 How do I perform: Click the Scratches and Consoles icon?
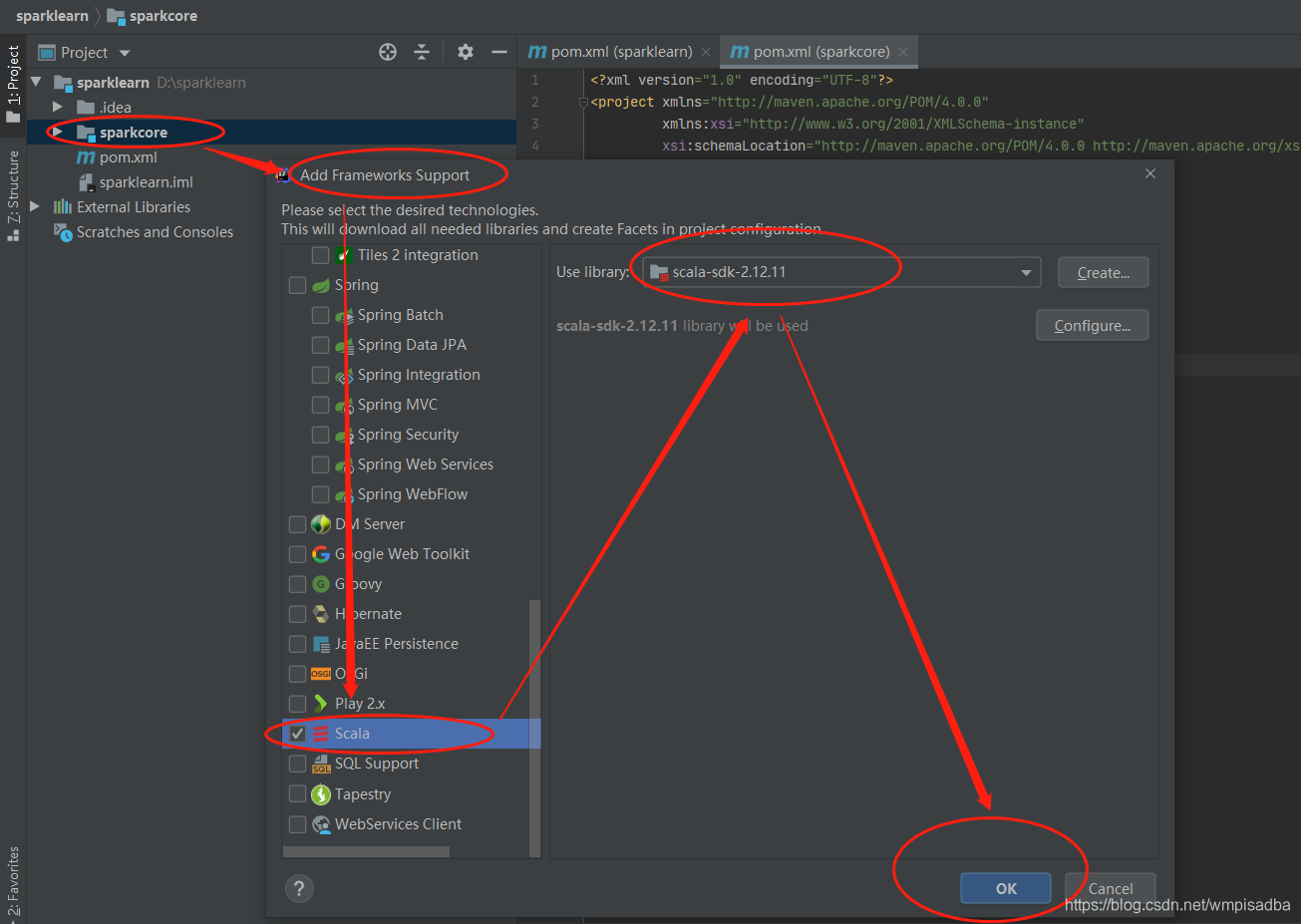click(x=63, y=232)
